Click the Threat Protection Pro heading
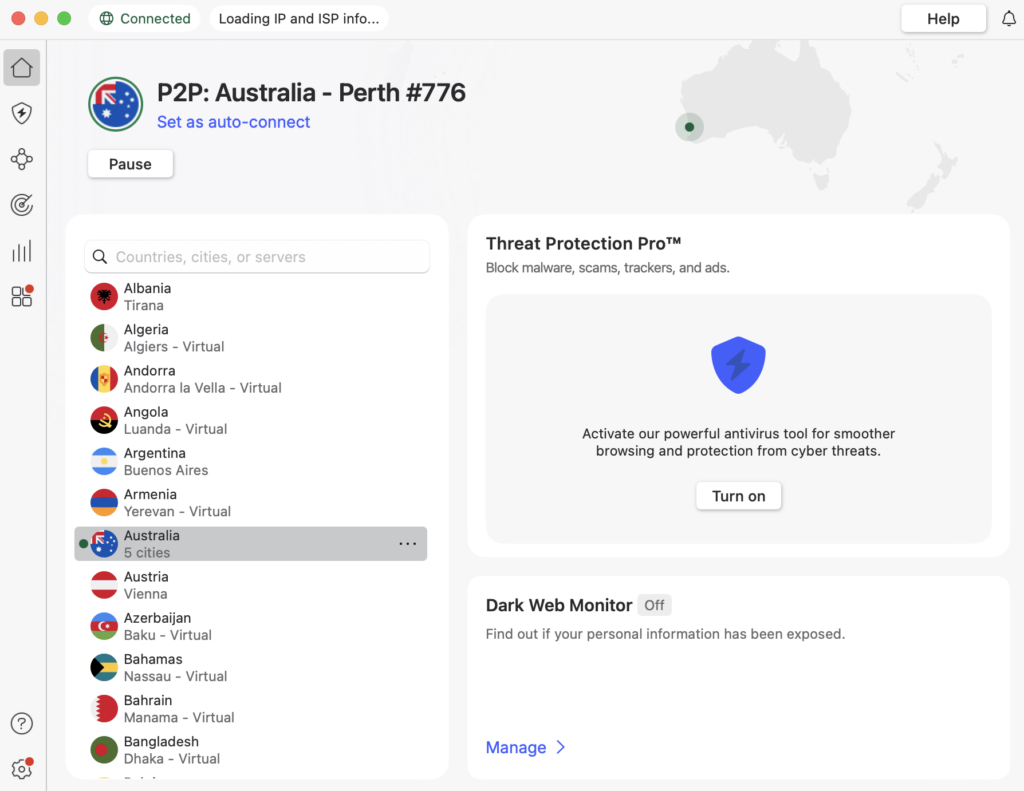The image size is (1024, 791). (x=583, y=244)
